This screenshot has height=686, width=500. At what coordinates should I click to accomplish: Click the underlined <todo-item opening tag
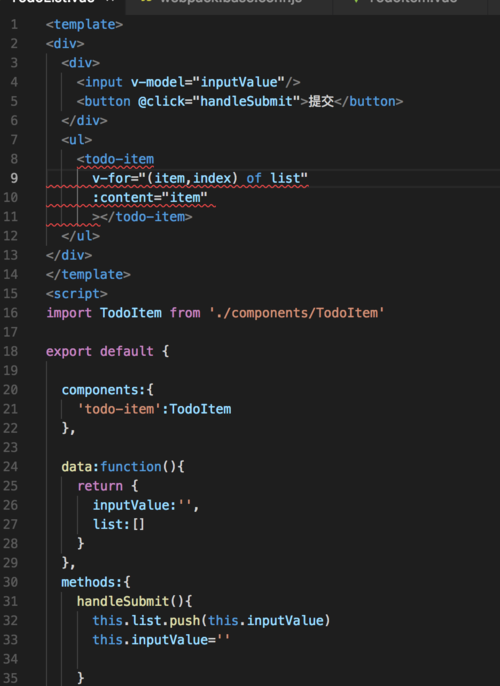coord(115,159)
